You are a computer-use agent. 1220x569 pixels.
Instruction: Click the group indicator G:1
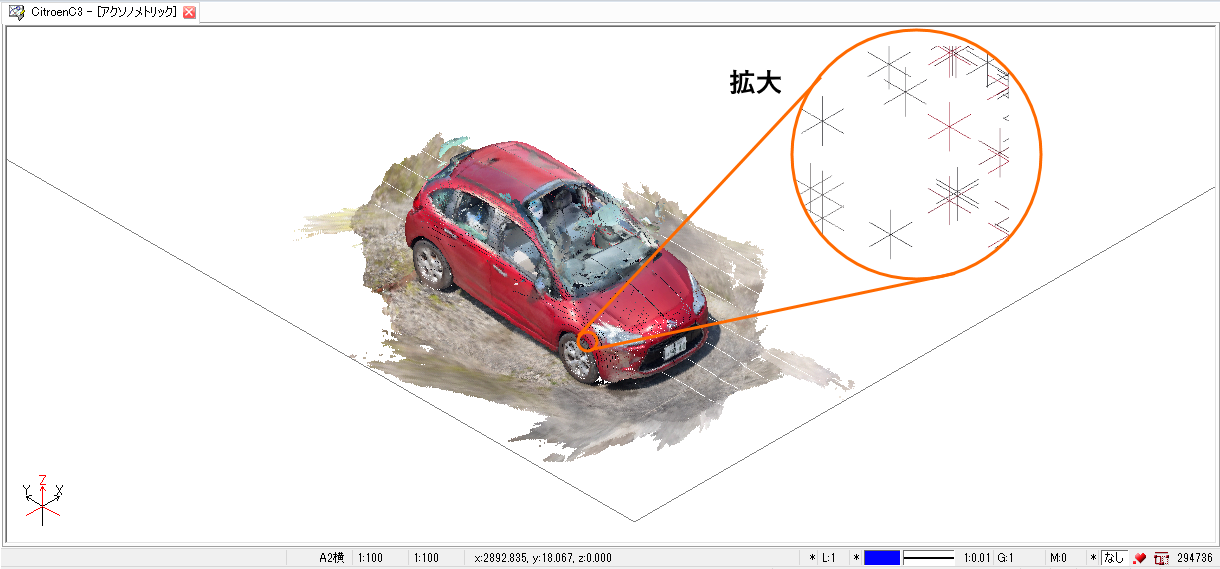tap(1006, 558)
